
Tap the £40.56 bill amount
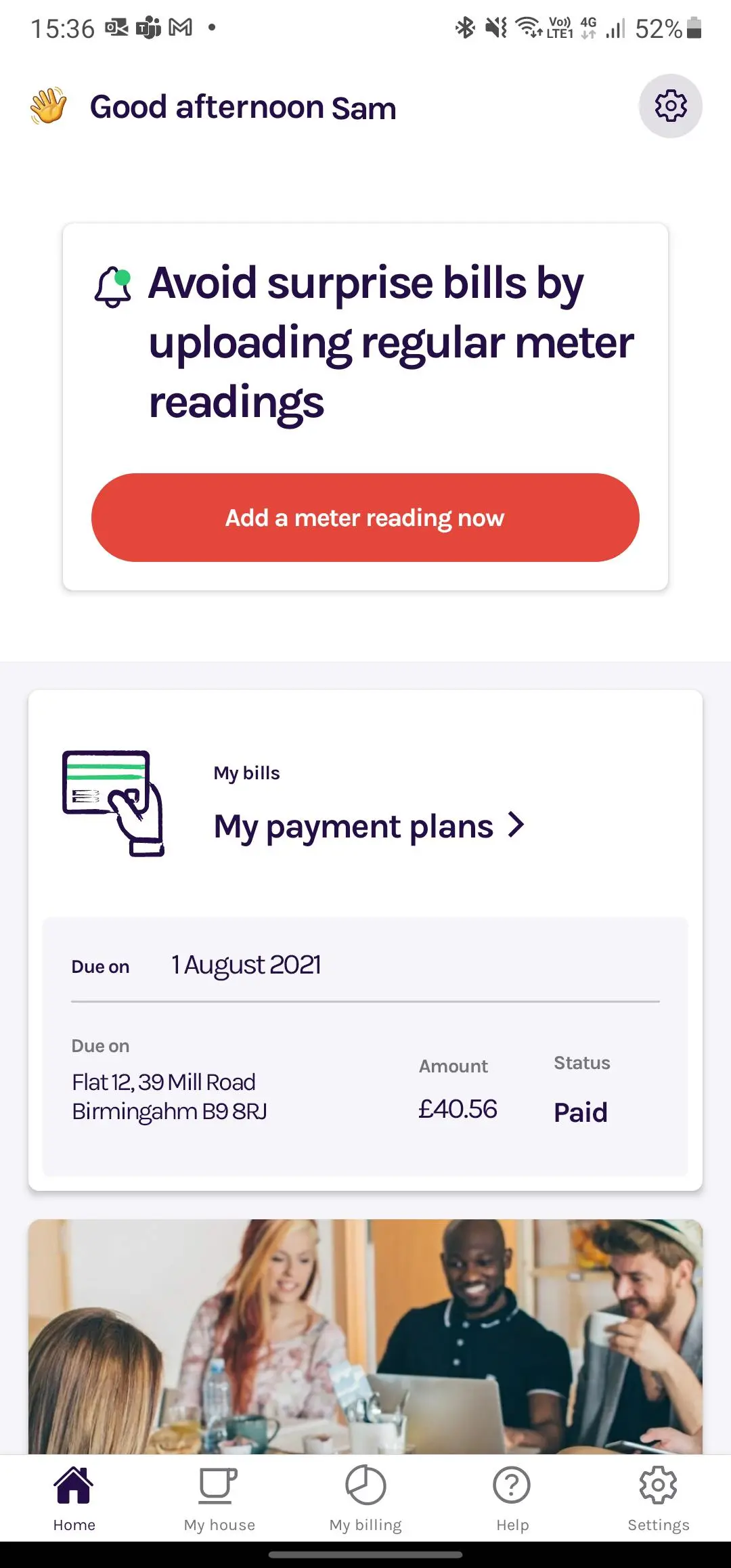click(x=458, y=1109)
